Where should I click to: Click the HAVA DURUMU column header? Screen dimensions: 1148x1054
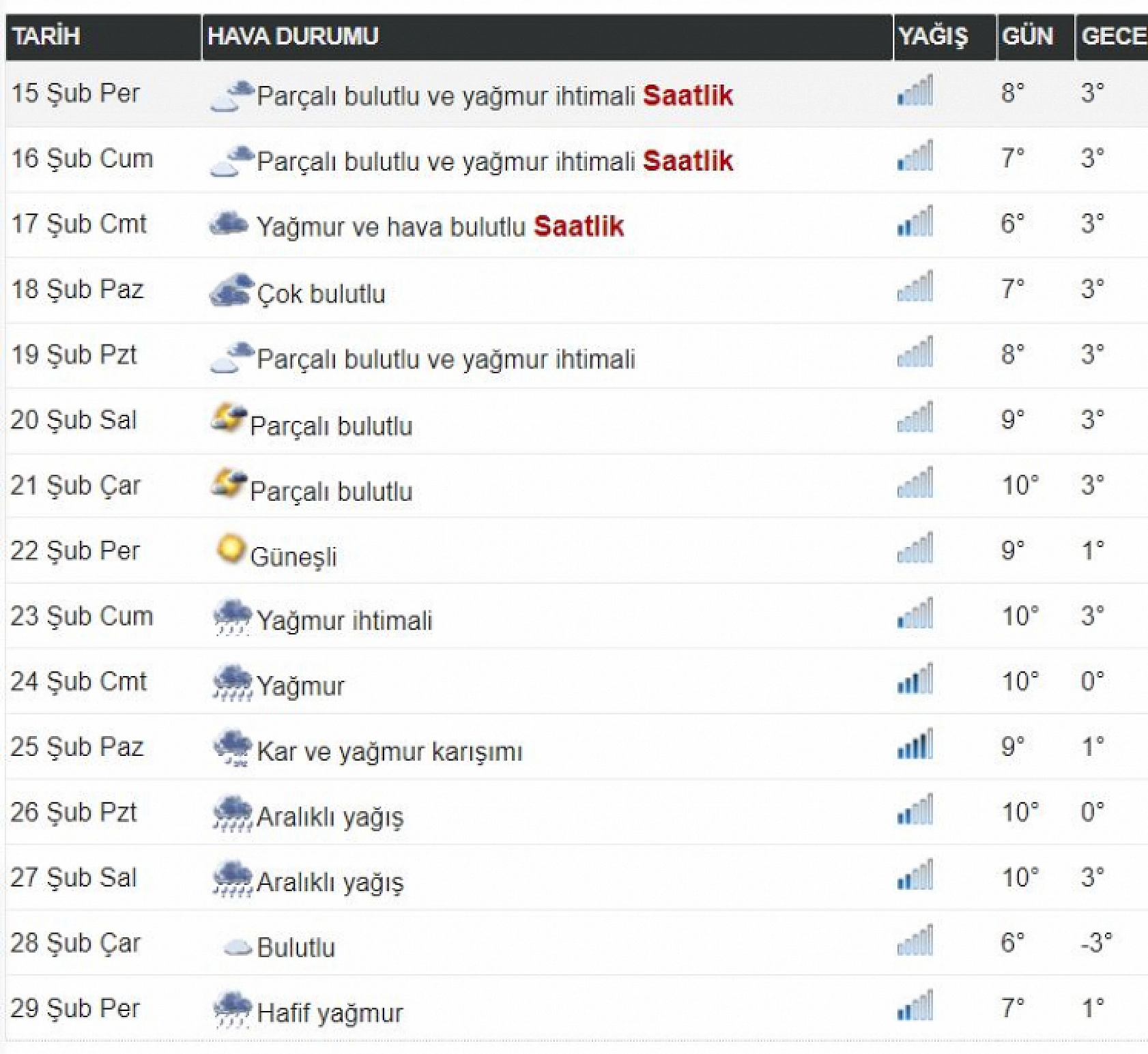[x=293, y=36]
